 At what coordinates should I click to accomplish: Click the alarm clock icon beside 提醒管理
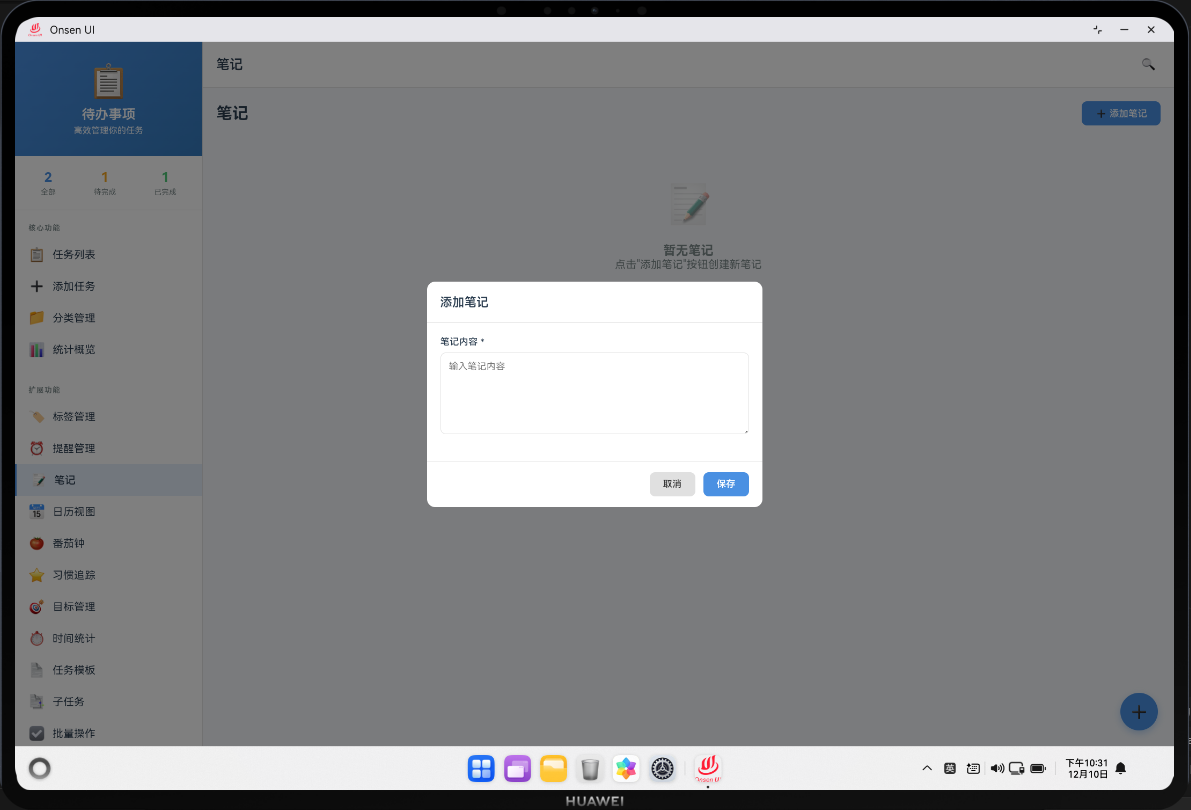[36, 448]
